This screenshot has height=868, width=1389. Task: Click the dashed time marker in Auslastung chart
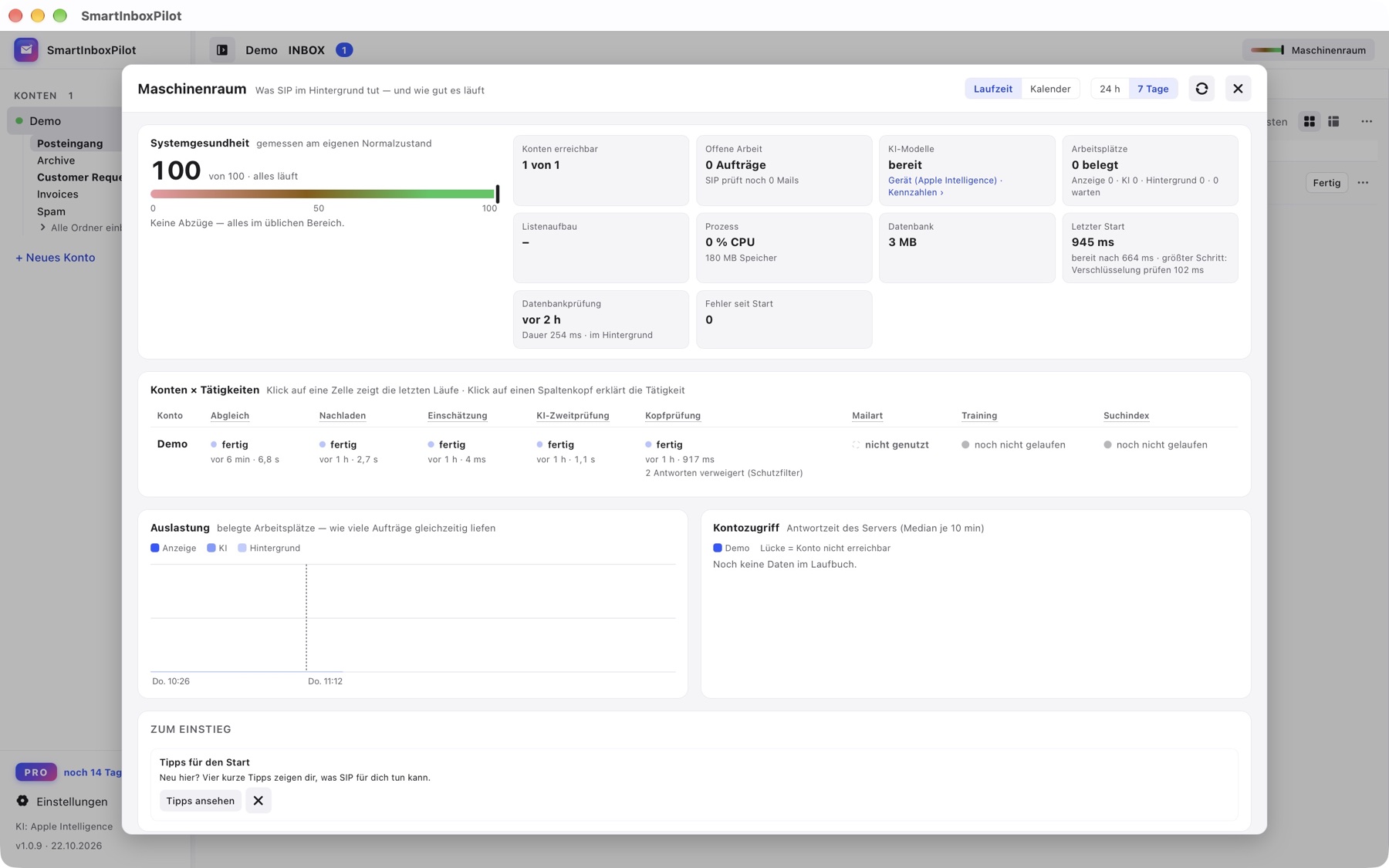[x=306, y=617]
